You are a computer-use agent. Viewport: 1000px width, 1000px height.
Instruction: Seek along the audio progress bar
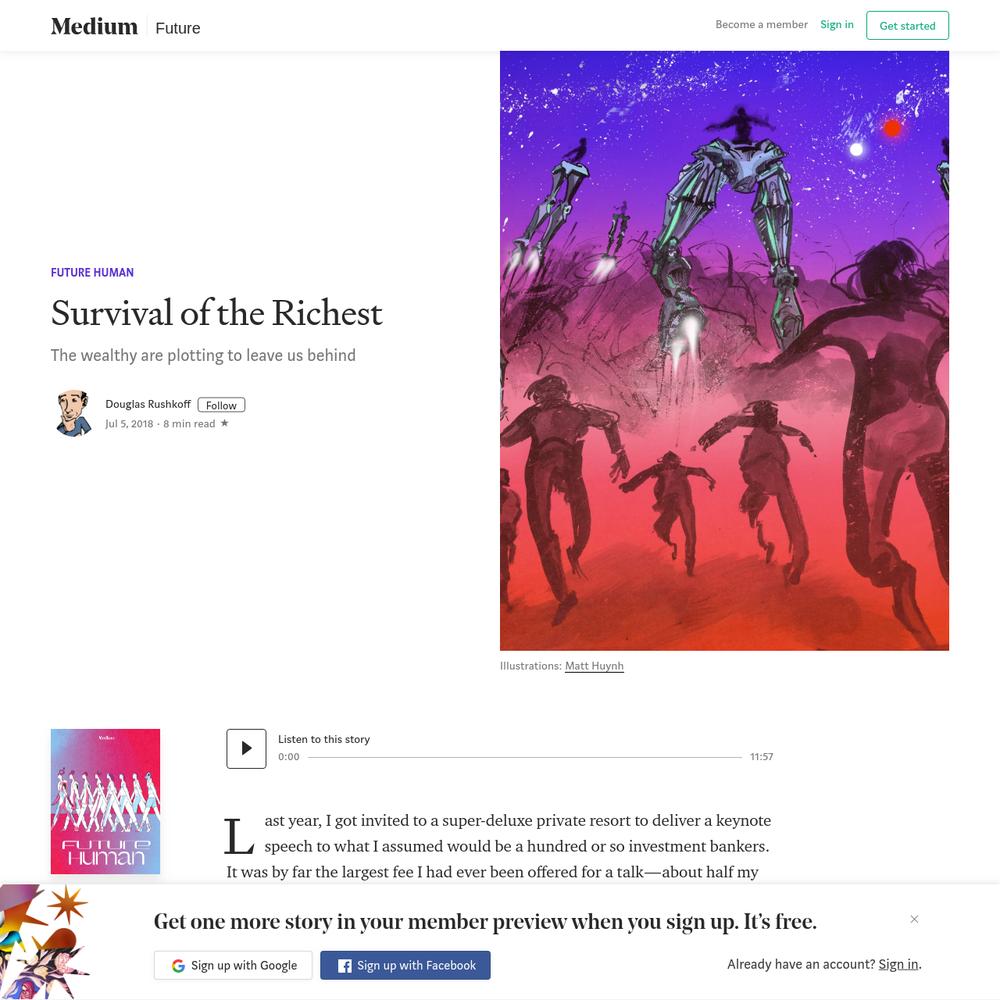click(x=525, y=757)
